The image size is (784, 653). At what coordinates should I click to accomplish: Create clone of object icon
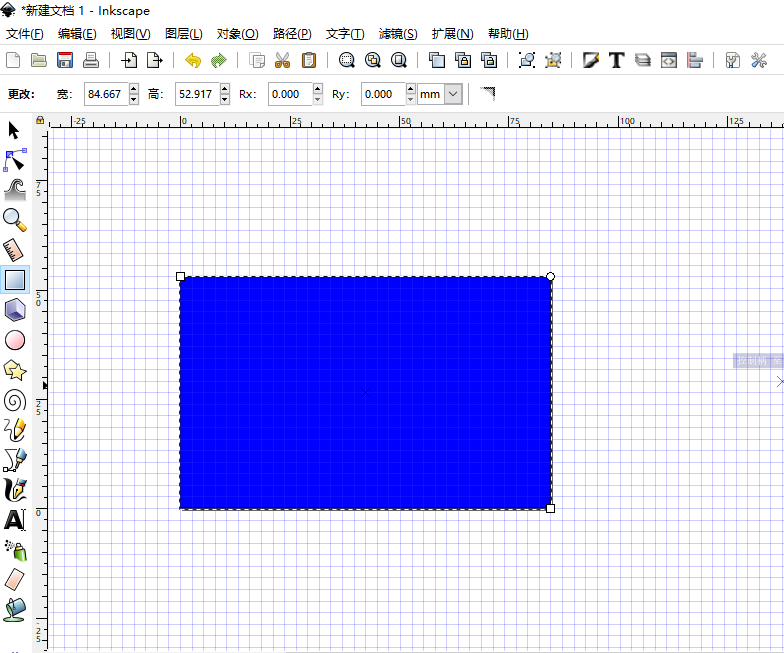pyautogui.click(x=463, y=60)
